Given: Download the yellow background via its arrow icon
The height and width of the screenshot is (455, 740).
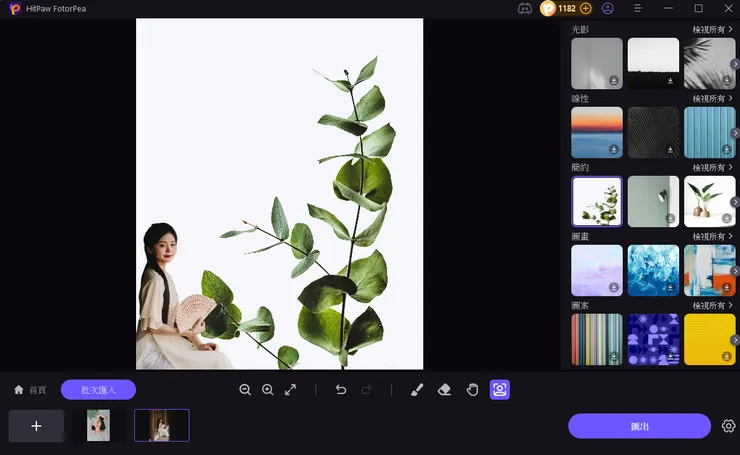Looking at the screenshot, I should click(727, 356).
